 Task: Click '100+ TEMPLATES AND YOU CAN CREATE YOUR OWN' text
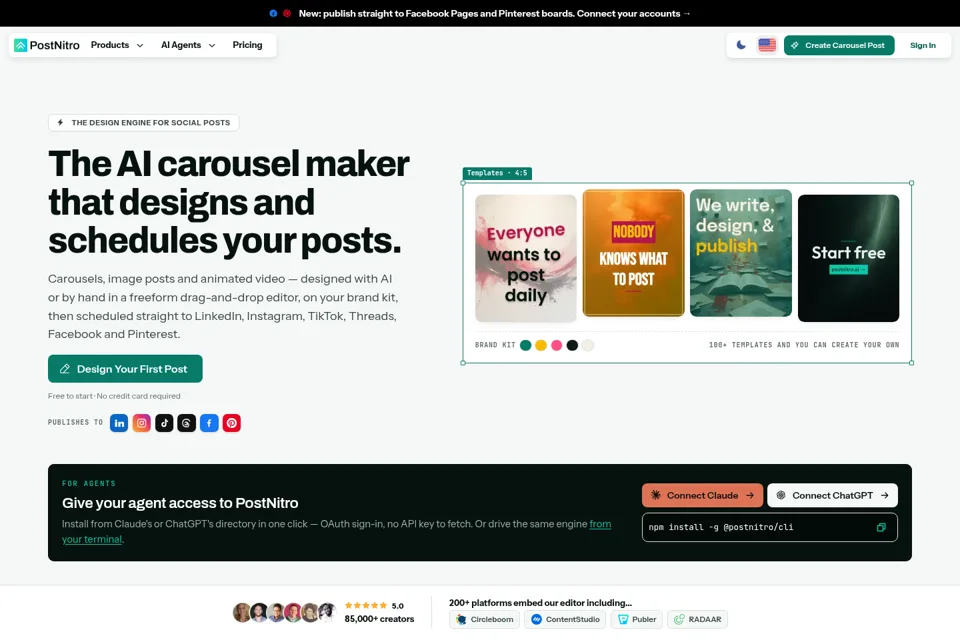click(x=804, y=345)
